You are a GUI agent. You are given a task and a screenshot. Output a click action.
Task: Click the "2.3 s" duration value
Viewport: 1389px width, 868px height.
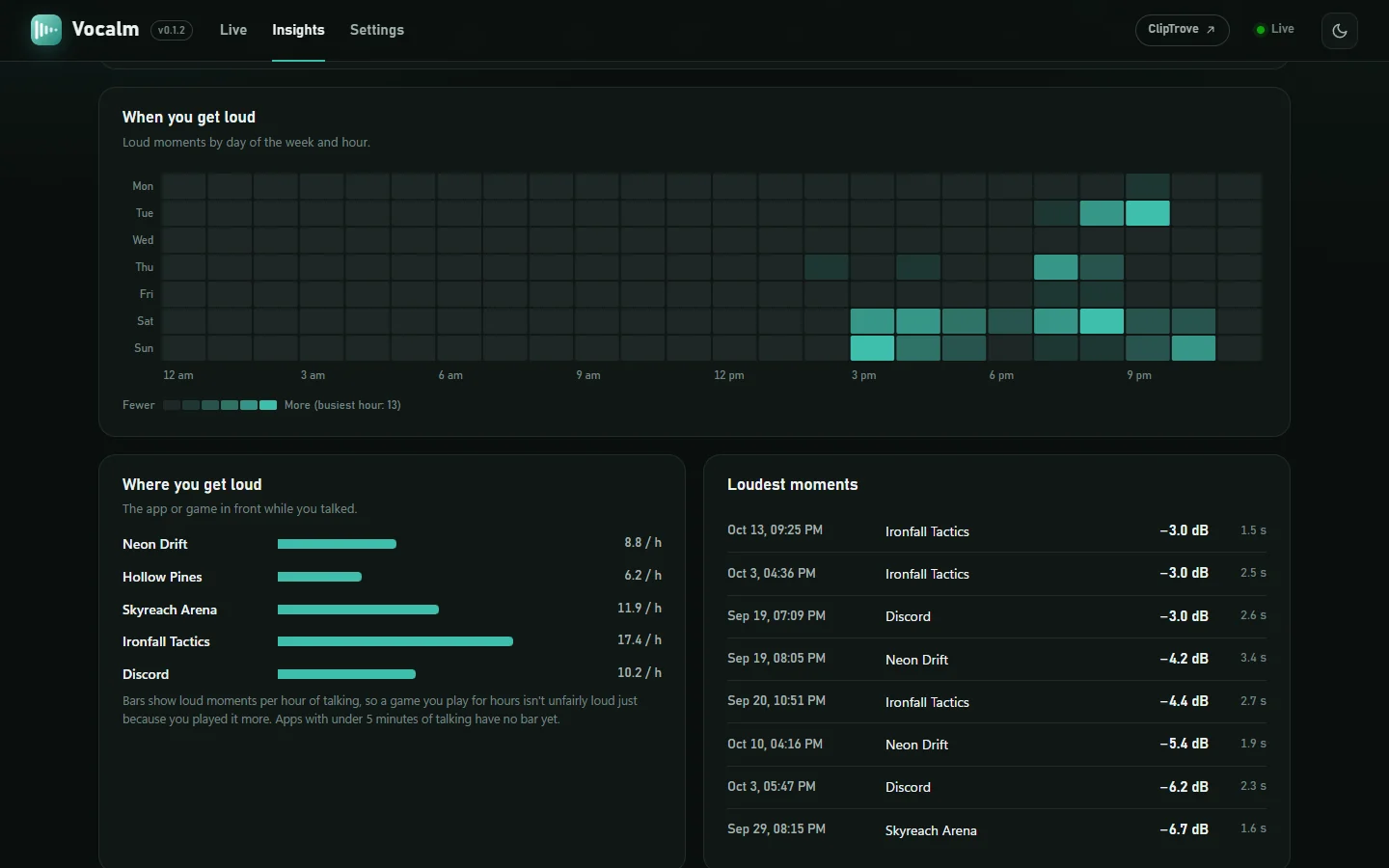[1253, 786]
